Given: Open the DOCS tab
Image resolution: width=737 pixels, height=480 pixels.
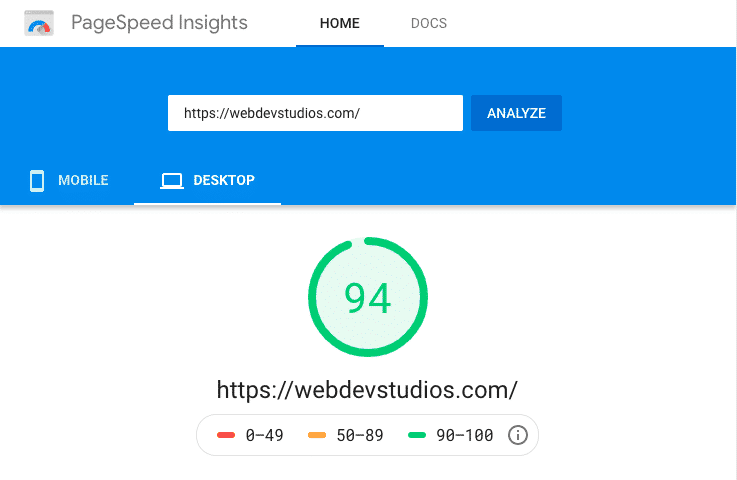Looking at the screenshot, I should 429,23.
